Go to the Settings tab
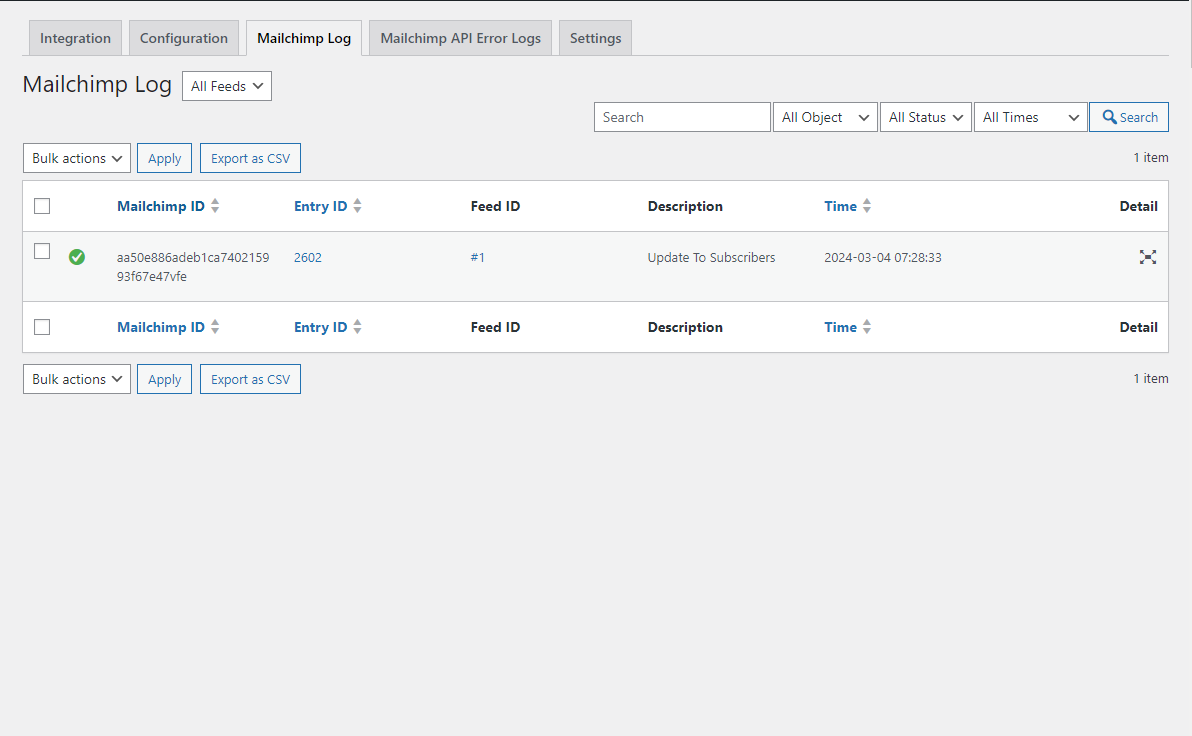The width and height of the screenshot is (1192, 736). click(x=595, y=38)
